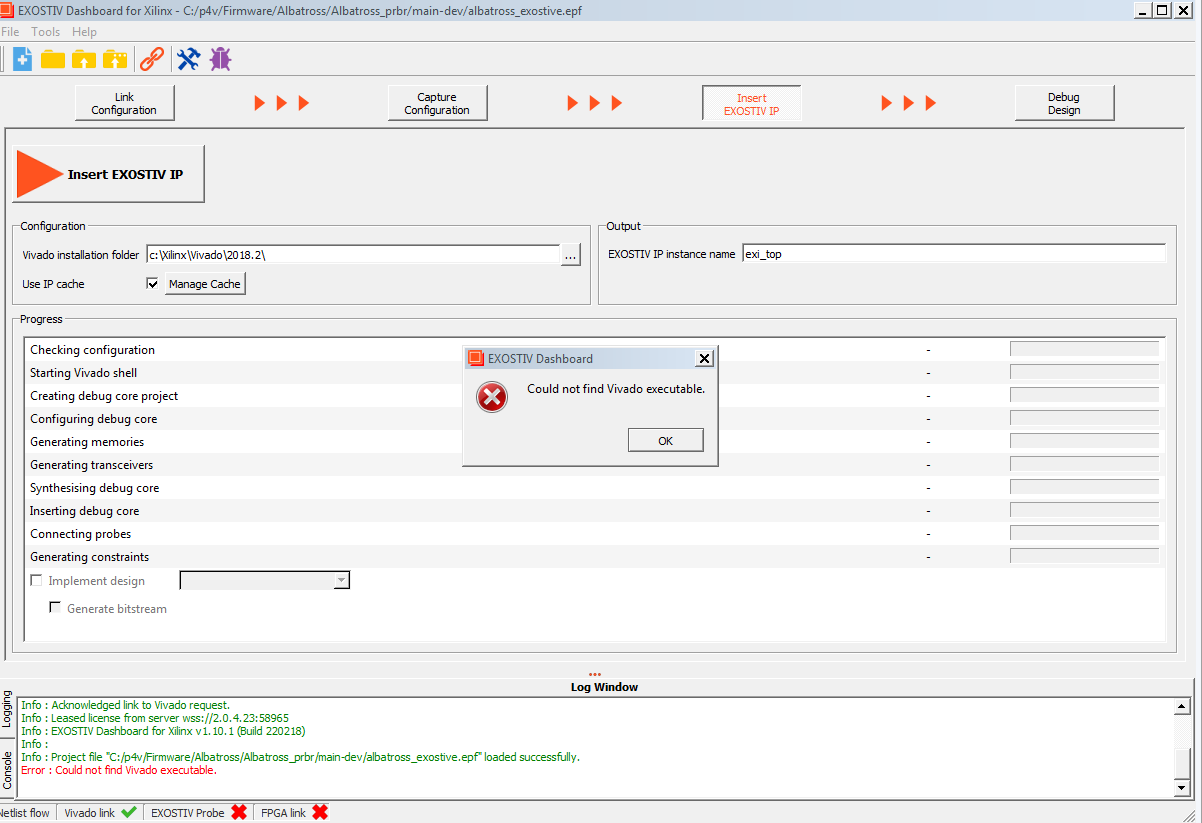This screenshot has width=1202, height=823.
Task: Click the red X next to FPGA link
Action: click(320, 813)
